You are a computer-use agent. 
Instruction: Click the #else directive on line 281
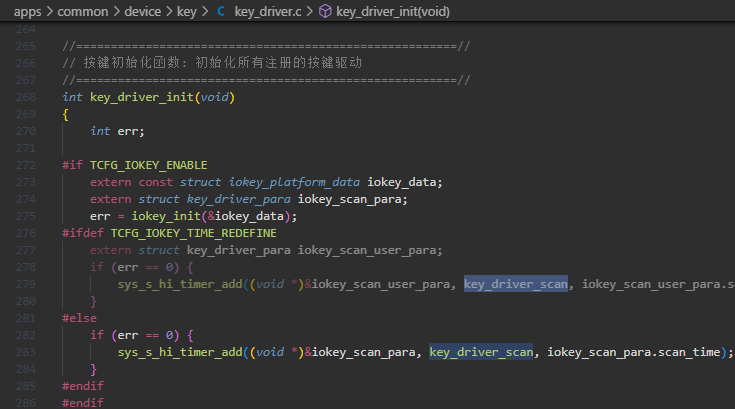point(79,318)
